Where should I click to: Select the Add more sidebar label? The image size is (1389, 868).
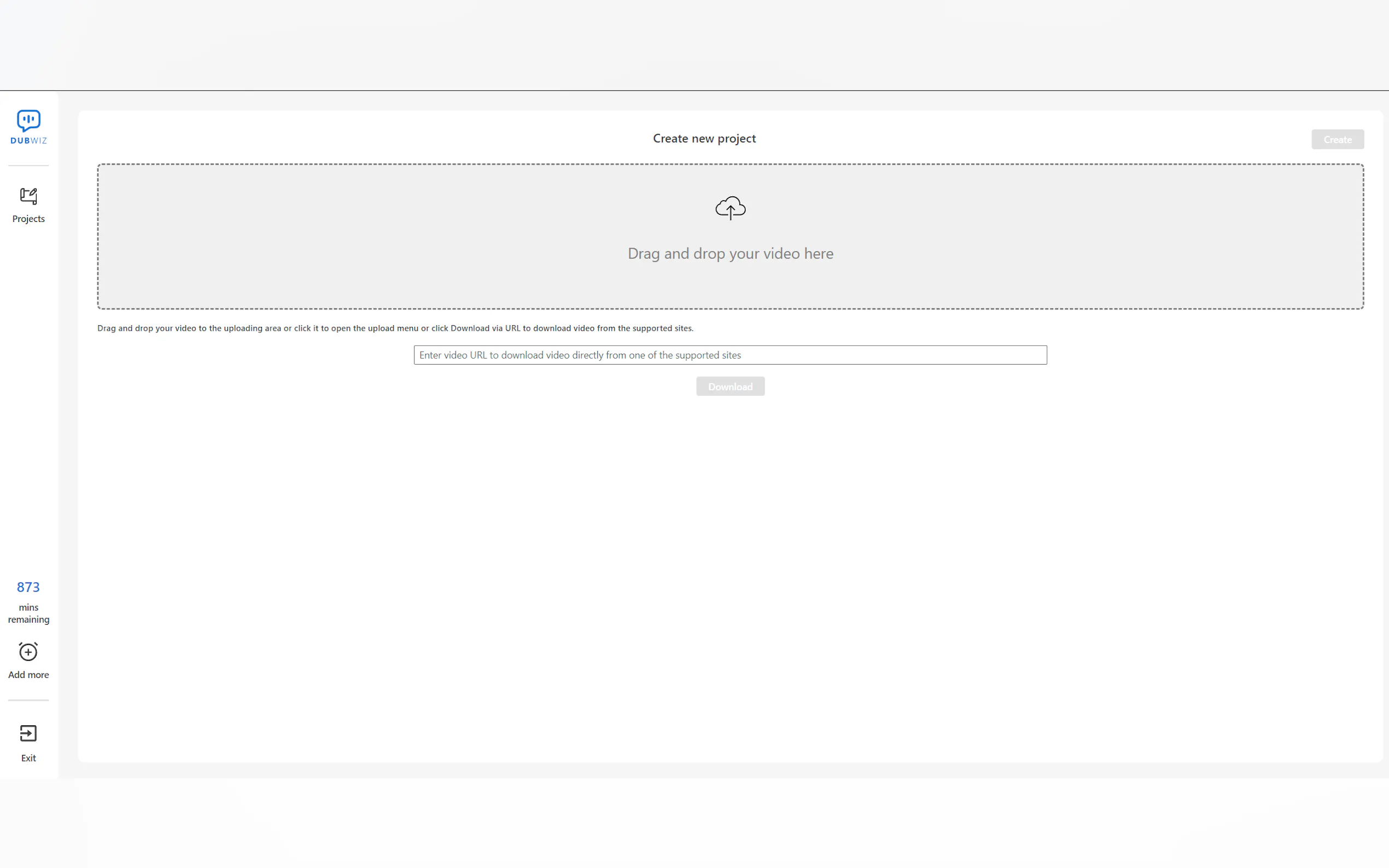[28, 675]
